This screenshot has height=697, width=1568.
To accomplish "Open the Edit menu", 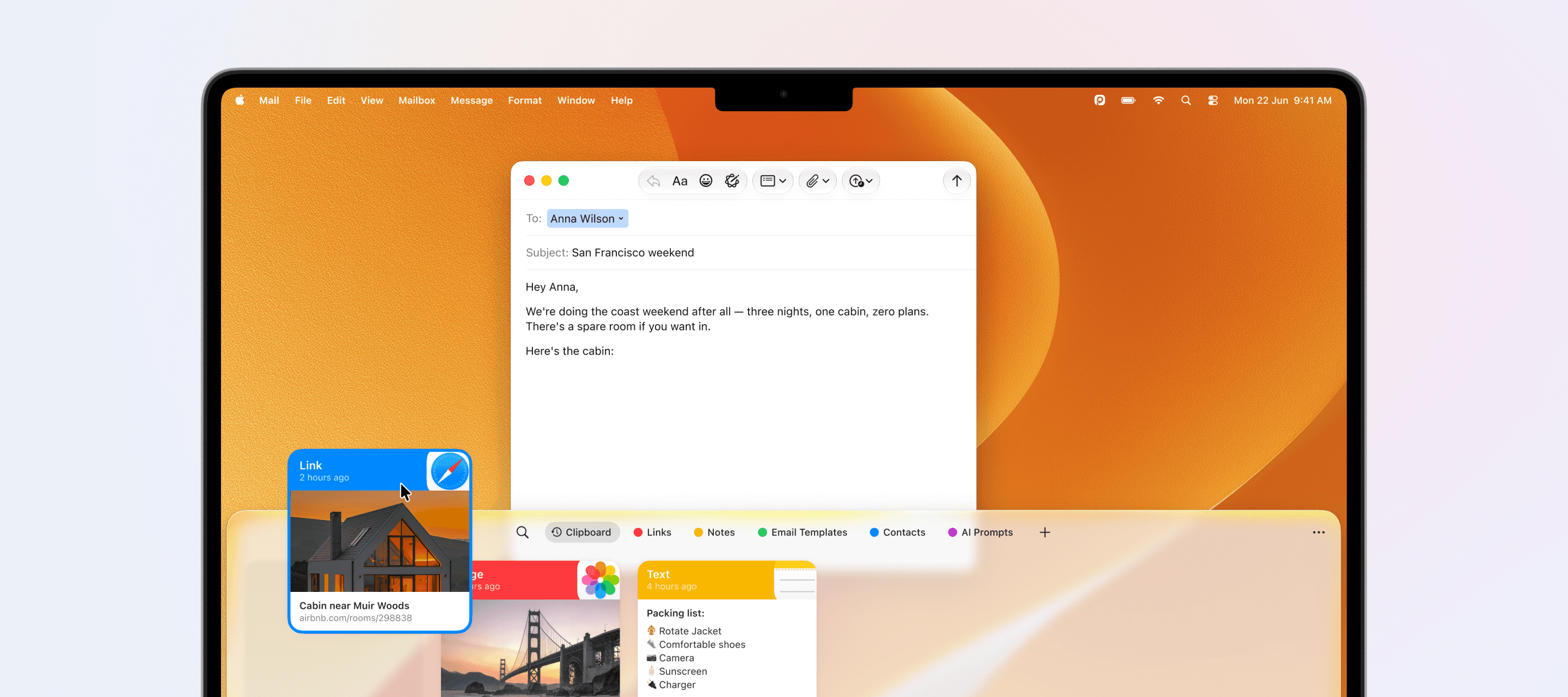I will pos(336,100).
